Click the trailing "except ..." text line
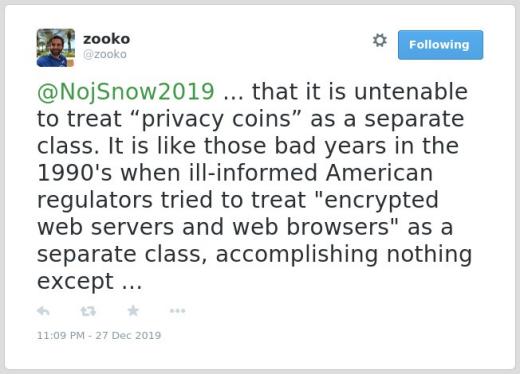The image size is (520, 374). [x=90, y=281]
